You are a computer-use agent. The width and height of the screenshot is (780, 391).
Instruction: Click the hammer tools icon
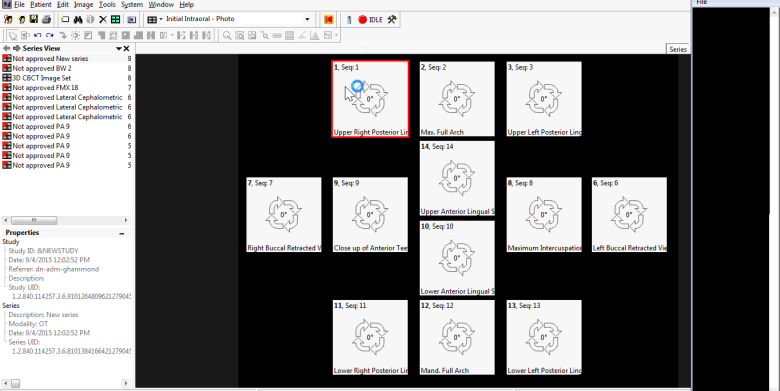pyautogui.click(x=392, y=19)
